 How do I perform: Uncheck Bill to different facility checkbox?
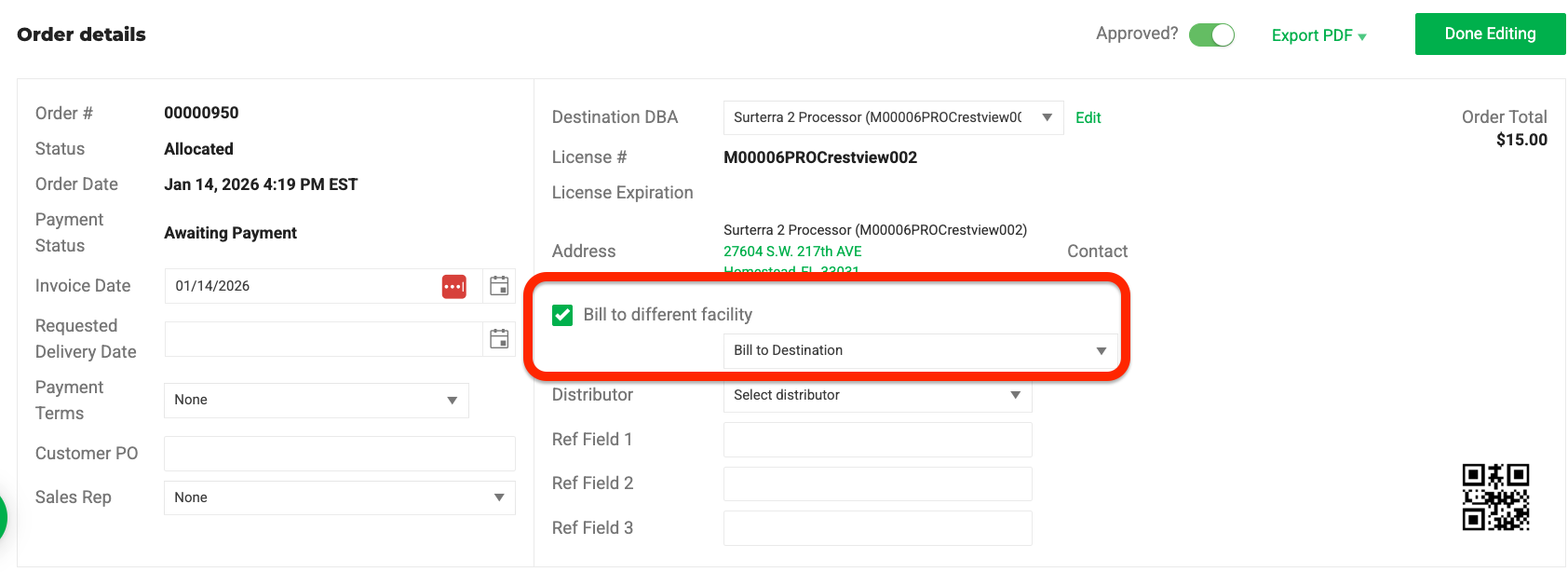[x=562, y=315]
